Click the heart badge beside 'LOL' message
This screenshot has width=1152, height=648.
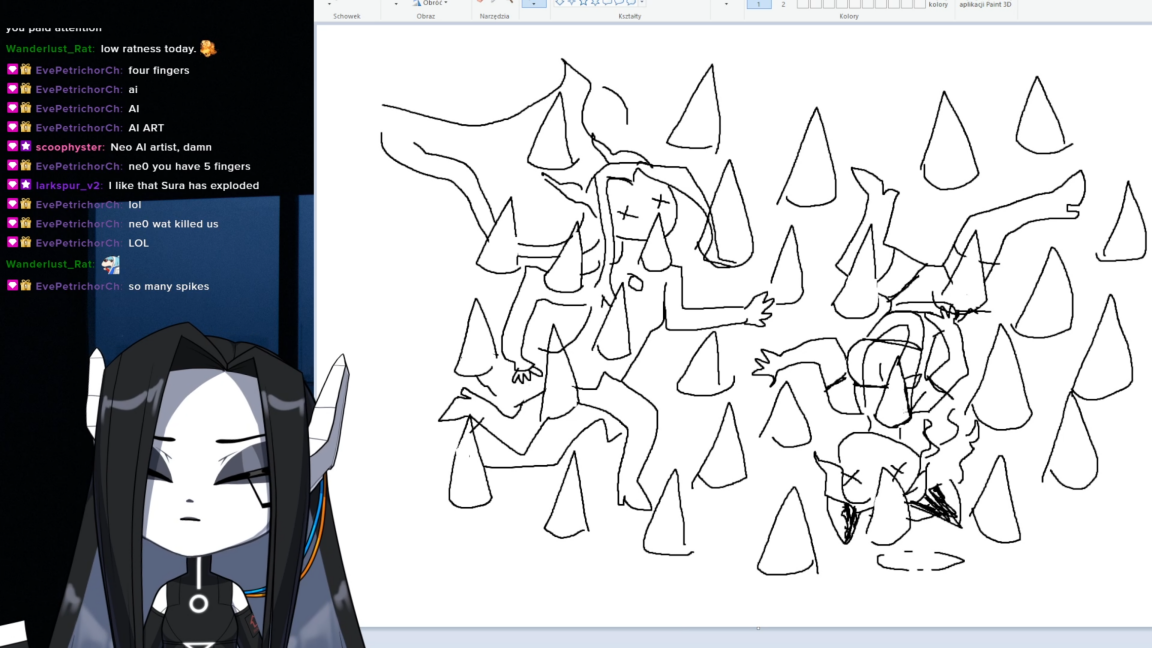coord(12,242)
